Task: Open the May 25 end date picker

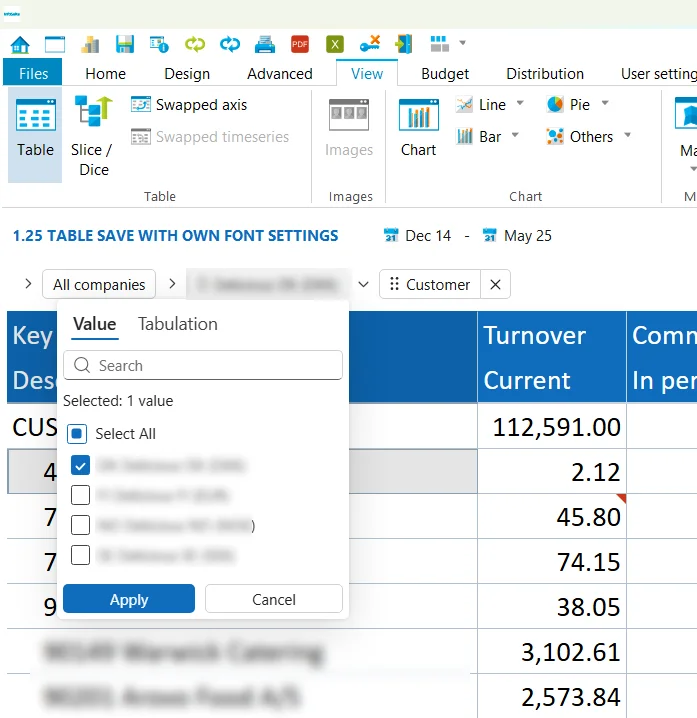Action: click(x=517, y=236)
